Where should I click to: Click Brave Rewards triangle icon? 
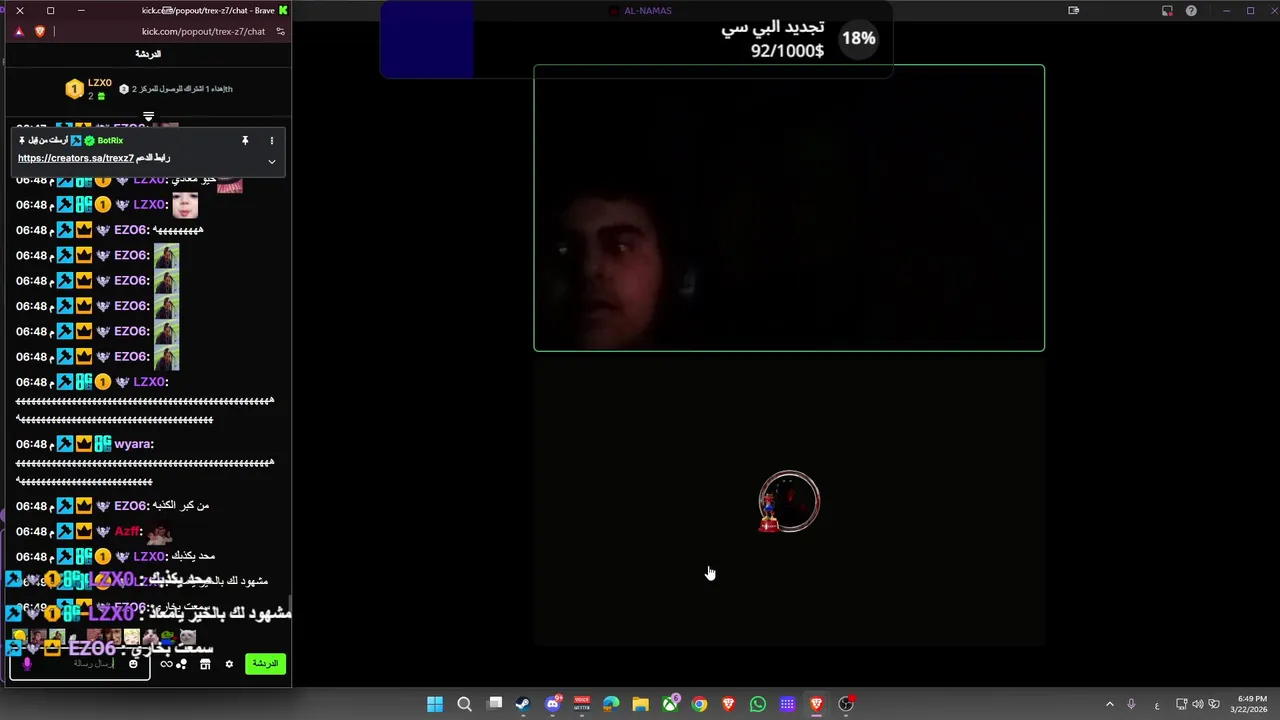coord(19,31)
